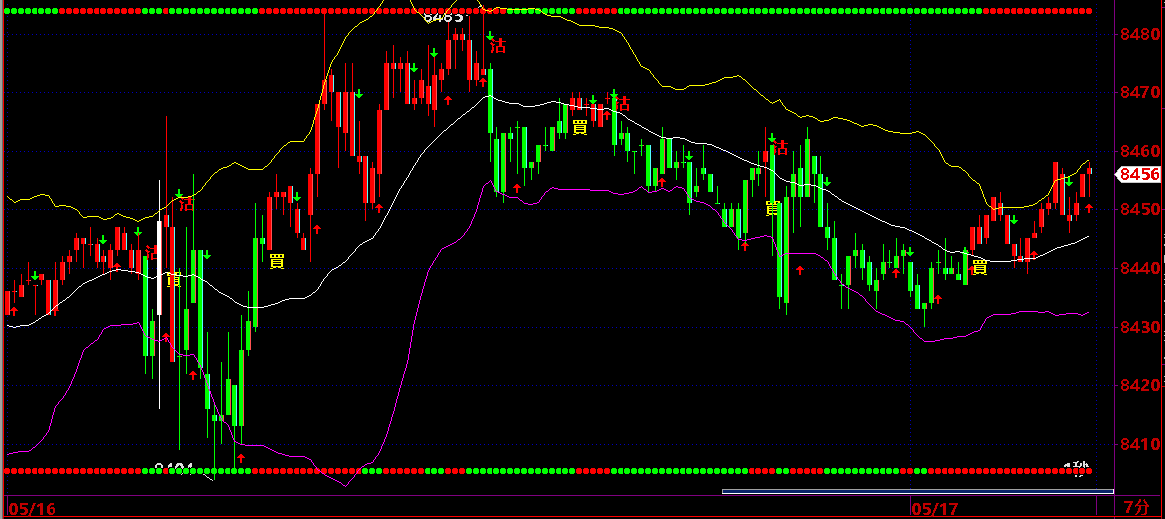This screenshot has height=519, width=1165.
Task: Click the 05/17 date label
Action: click(933, 509)
